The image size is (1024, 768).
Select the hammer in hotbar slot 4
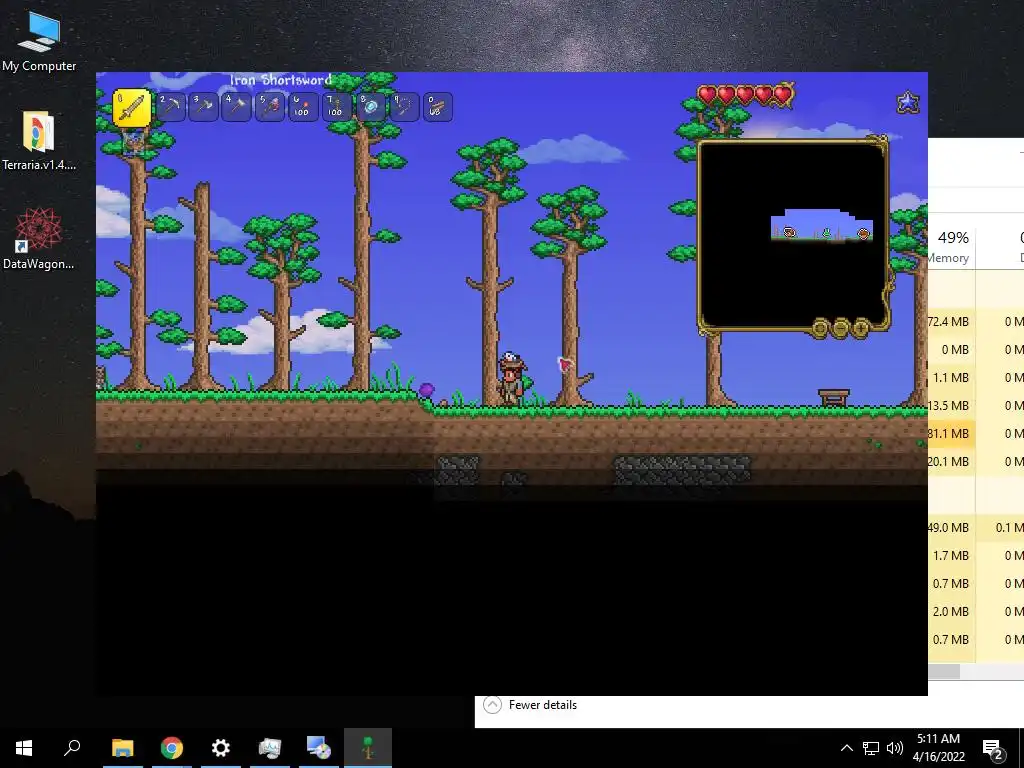click(x=236, y=107)
